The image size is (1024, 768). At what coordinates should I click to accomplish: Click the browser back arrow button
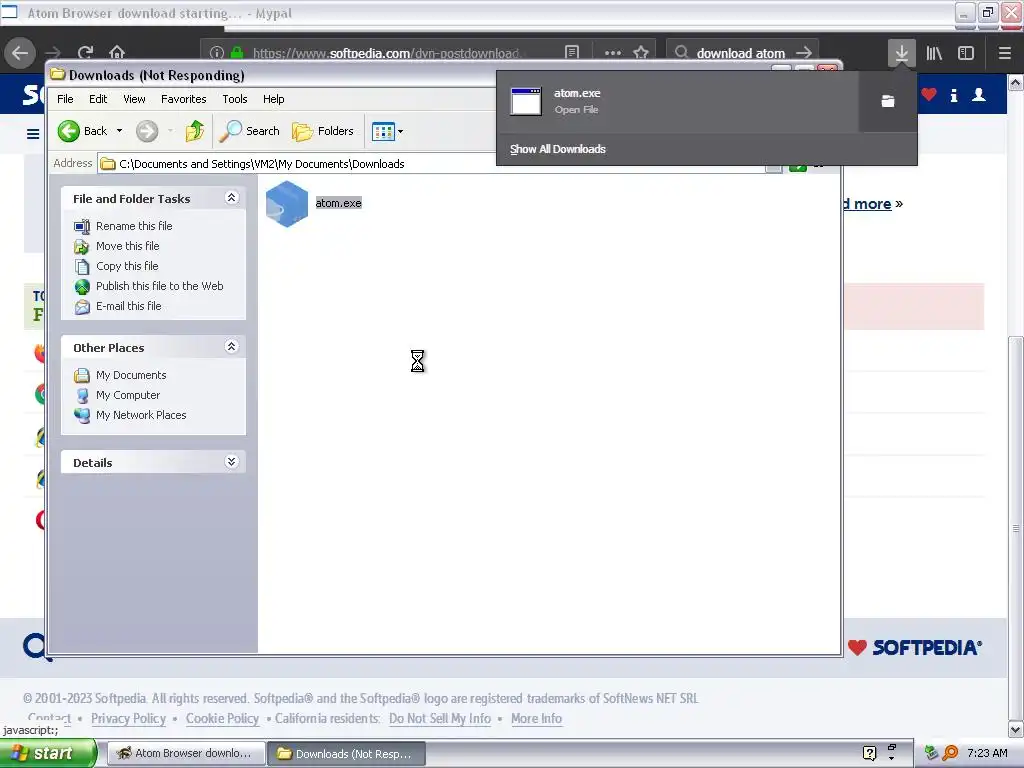(20, 52)
